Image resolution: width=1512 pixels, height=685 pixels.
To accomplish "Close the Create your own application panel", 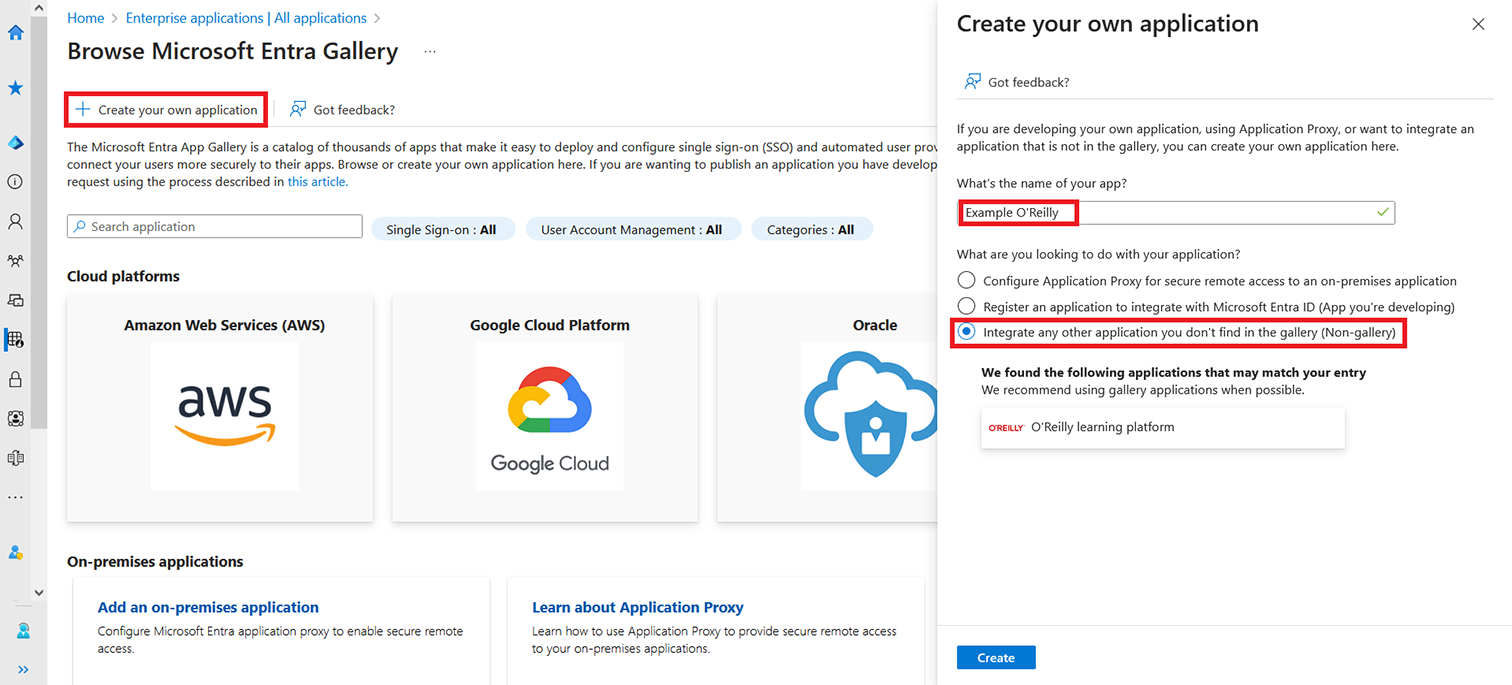I will [x=1478, y=24].
